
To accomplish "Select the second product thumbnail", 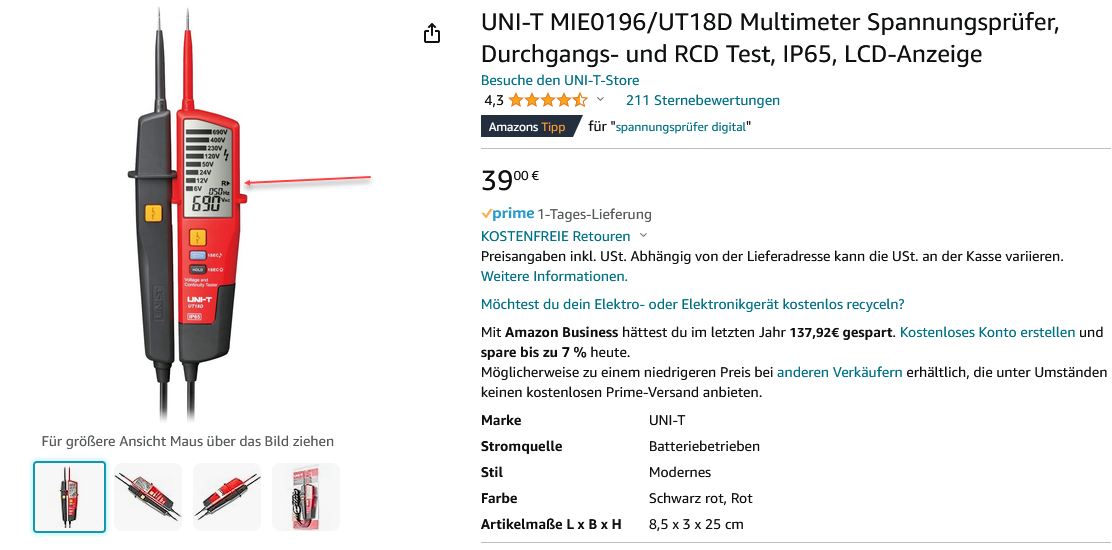I will click(x=148, y=496).
